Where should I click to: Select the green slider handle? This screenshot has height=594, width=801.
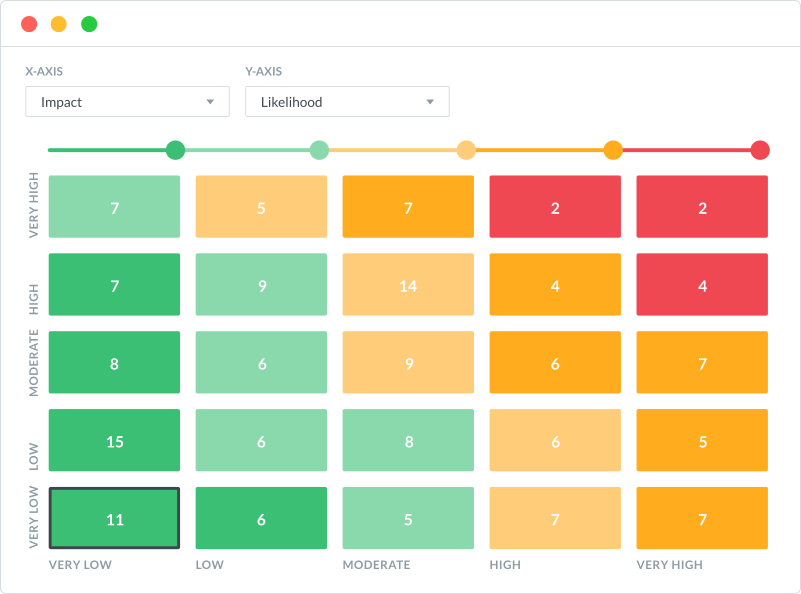pyautogui.click(x=173, y=150)
